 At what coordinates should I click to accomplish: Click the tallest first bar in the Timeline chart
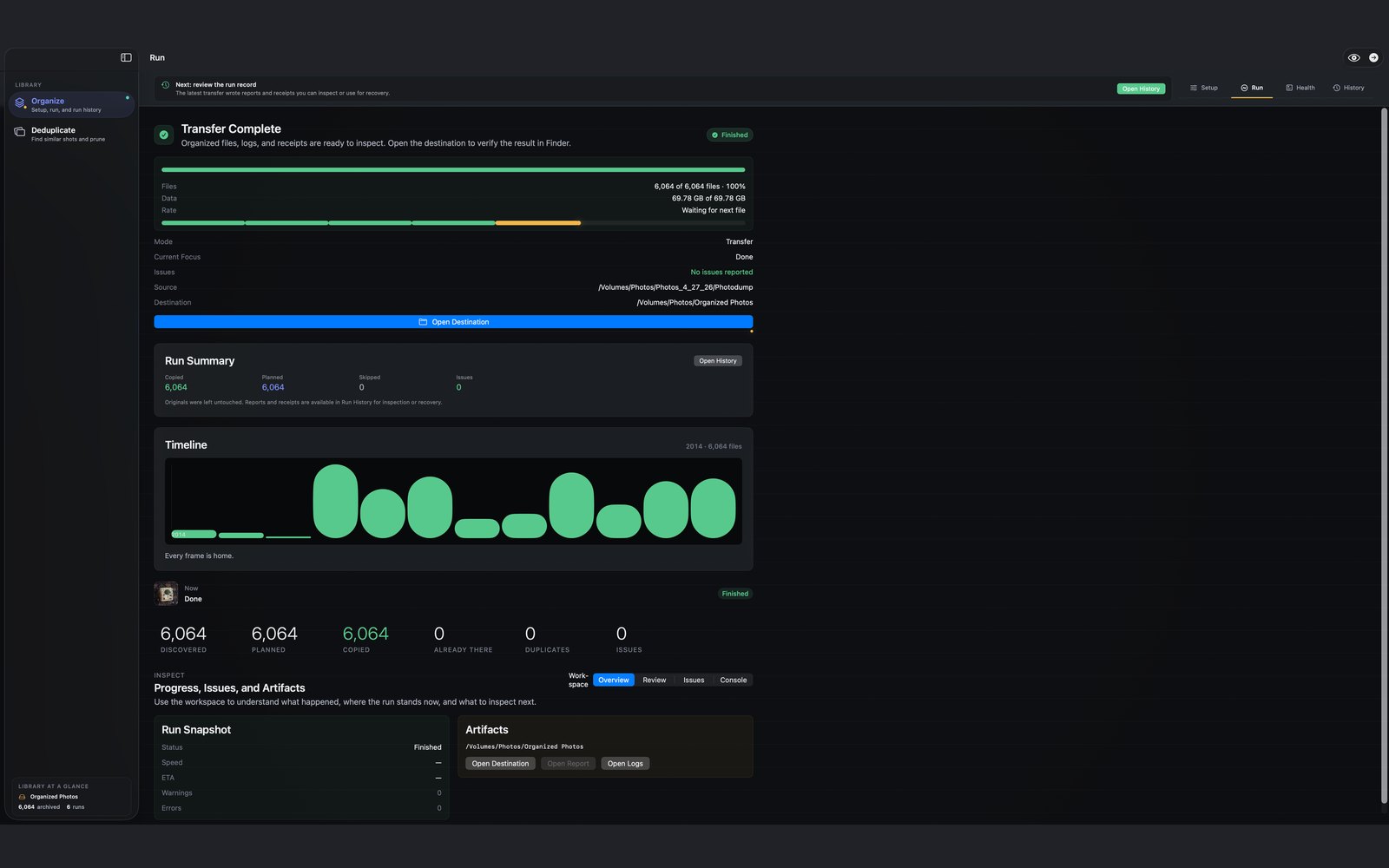click(x=335, y=502)
